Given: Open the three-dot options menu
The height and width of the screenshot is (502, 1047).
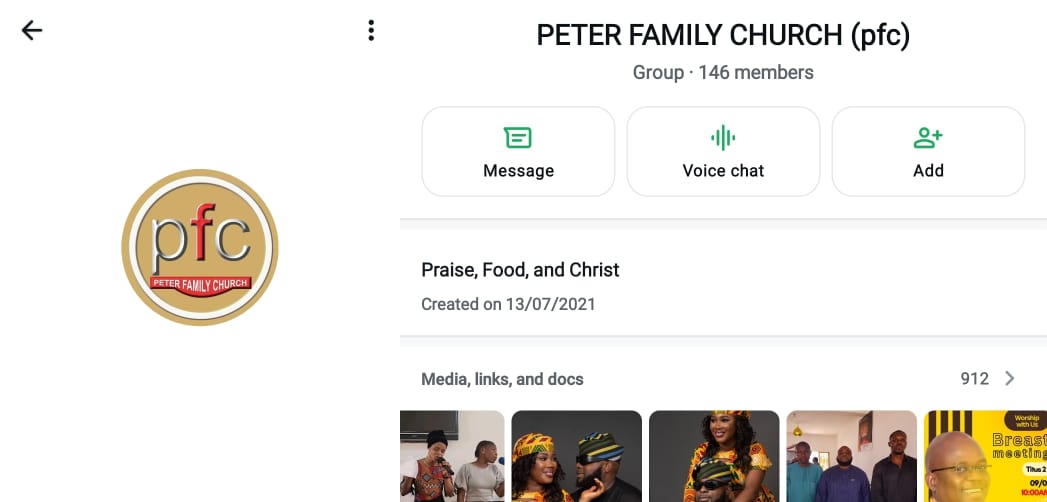Looking at the screenshot, I should pyautogui.click(x=371, y=31).
